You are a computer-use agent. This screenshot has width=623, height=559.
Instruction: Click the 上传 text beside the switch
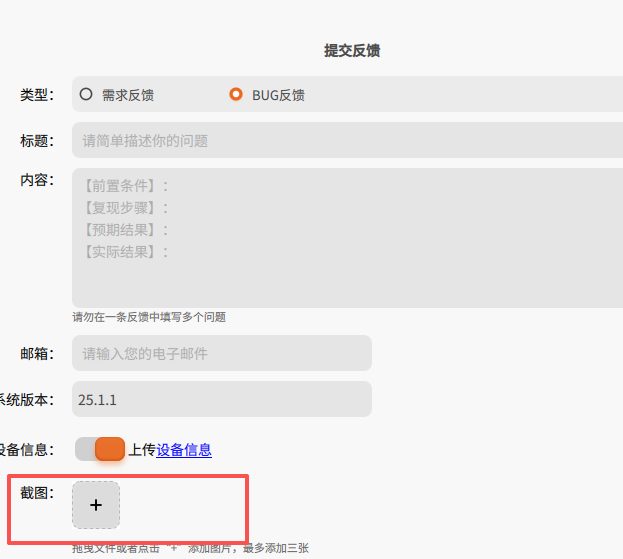(x=142, y=450)
